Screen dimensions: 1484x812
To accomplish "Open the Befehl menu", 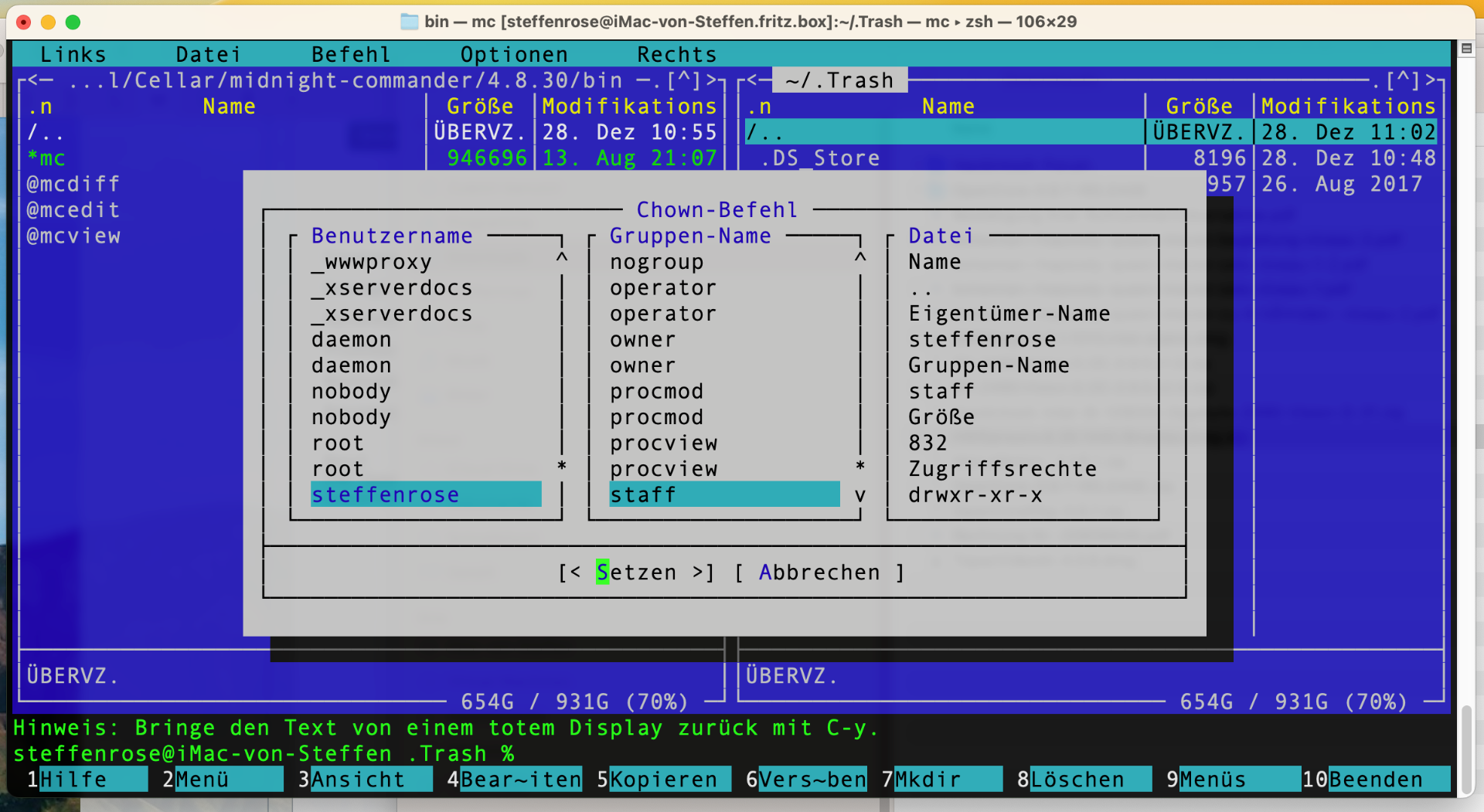I will coord(351,55).
